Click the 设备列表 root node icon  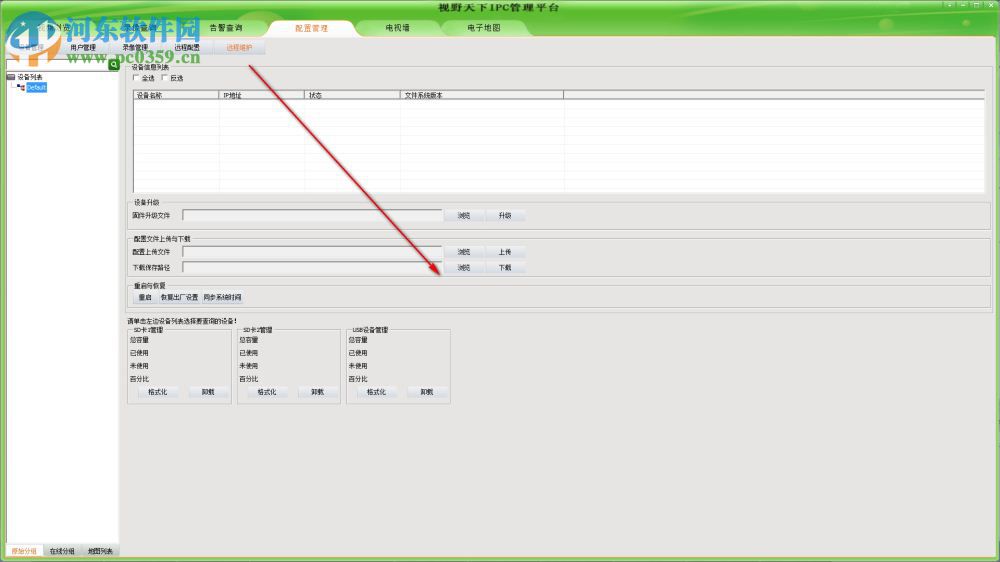pos(11,77)
